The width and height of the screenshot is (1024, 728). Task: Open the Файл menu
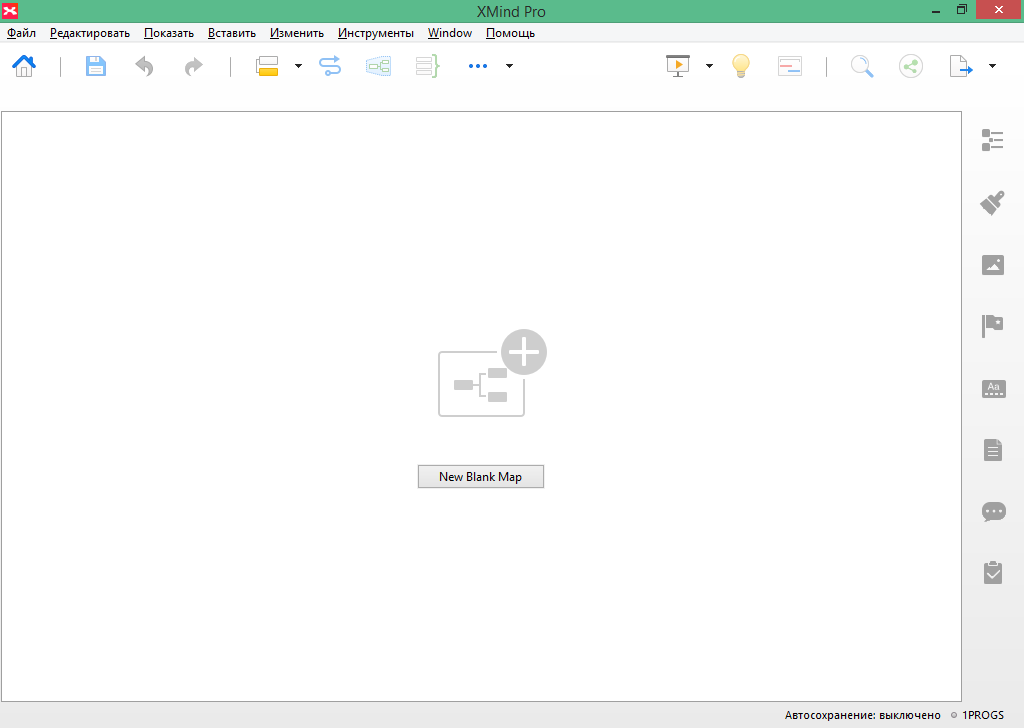[x=21, y=33]
